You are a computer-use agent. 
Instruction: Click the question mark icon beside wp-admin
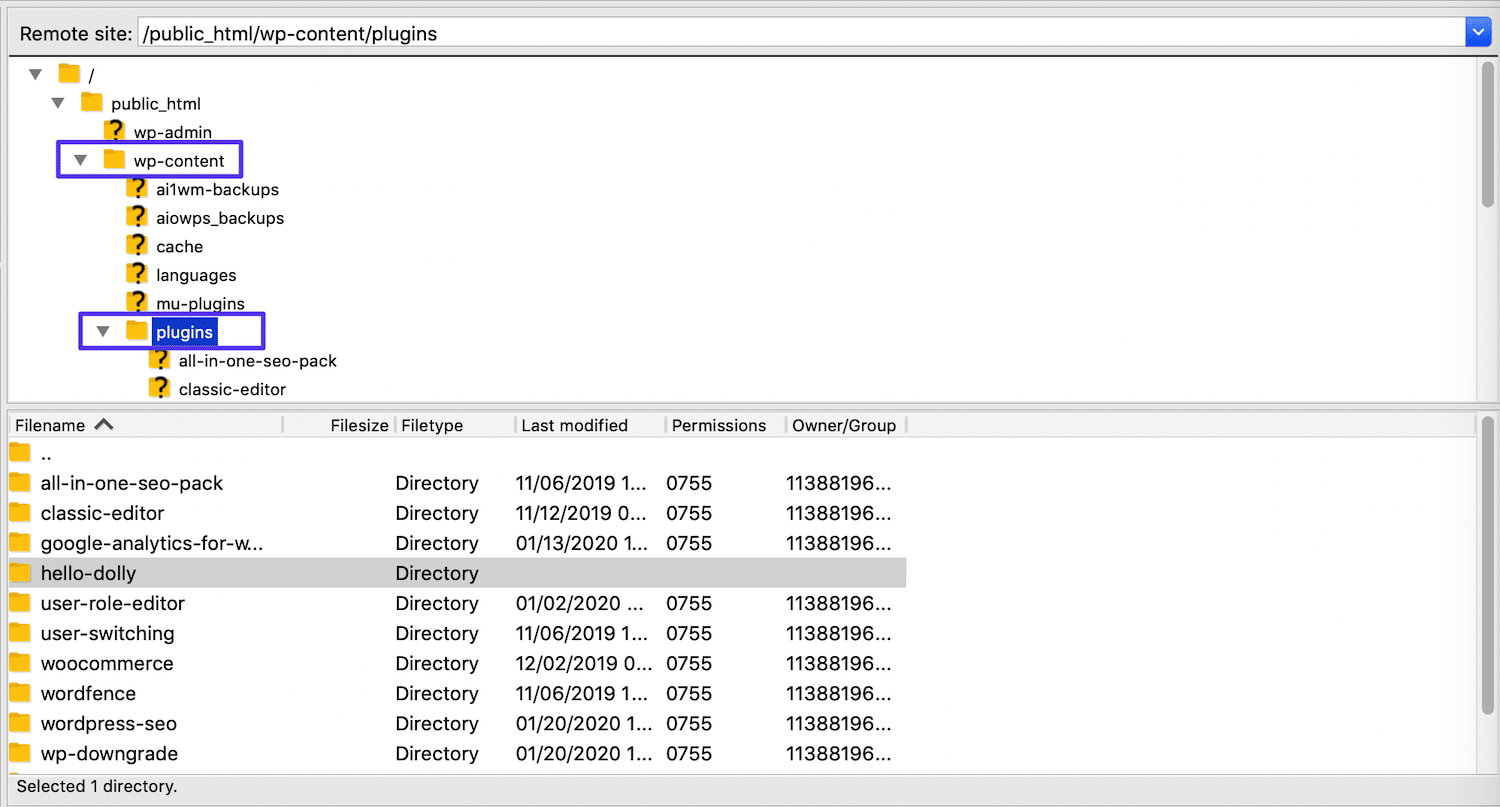(x=114, y=131)
